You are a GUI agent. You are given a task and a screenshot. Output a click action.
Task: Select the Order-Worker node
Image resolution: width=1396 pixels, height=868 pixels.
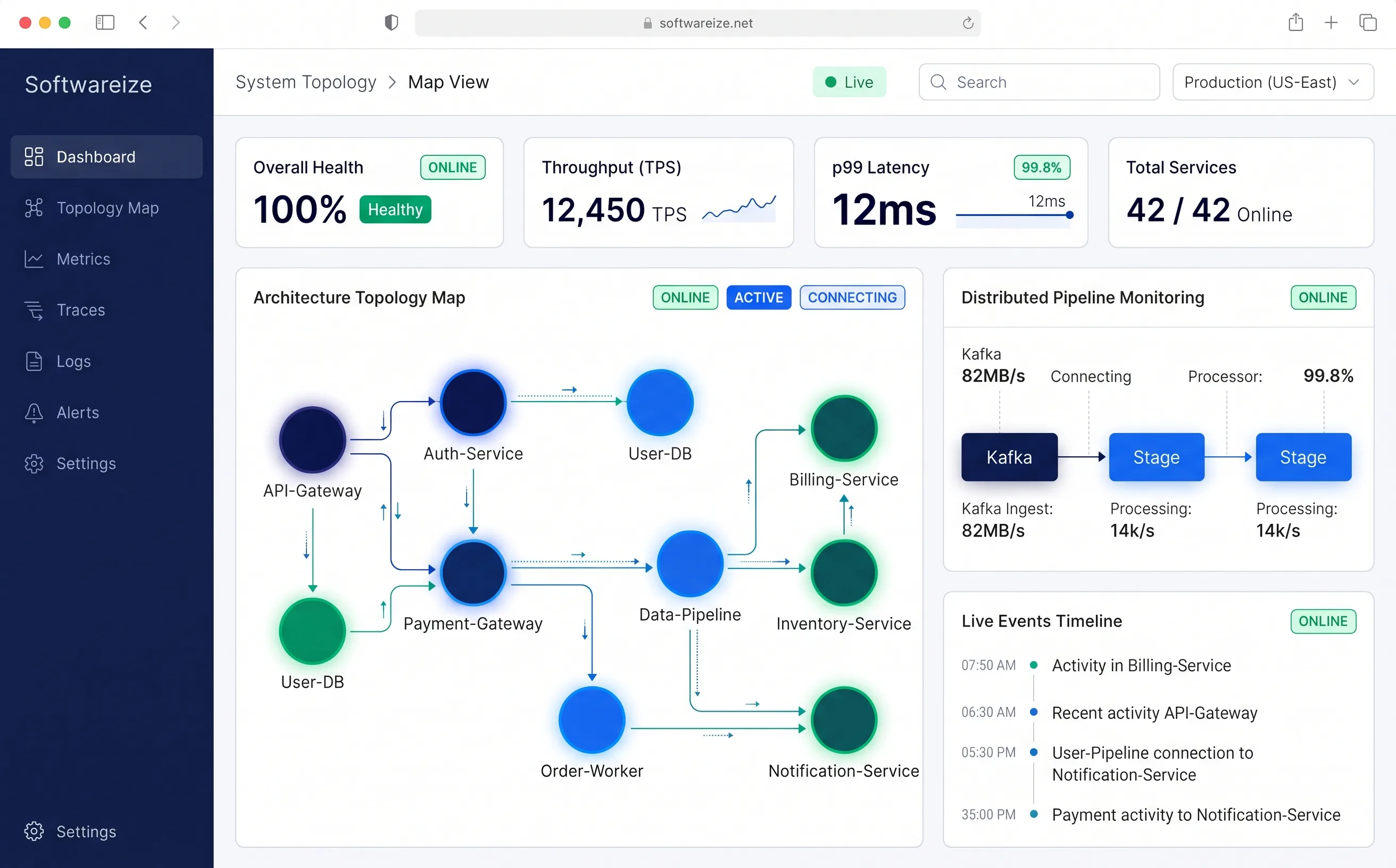[592, 720]
